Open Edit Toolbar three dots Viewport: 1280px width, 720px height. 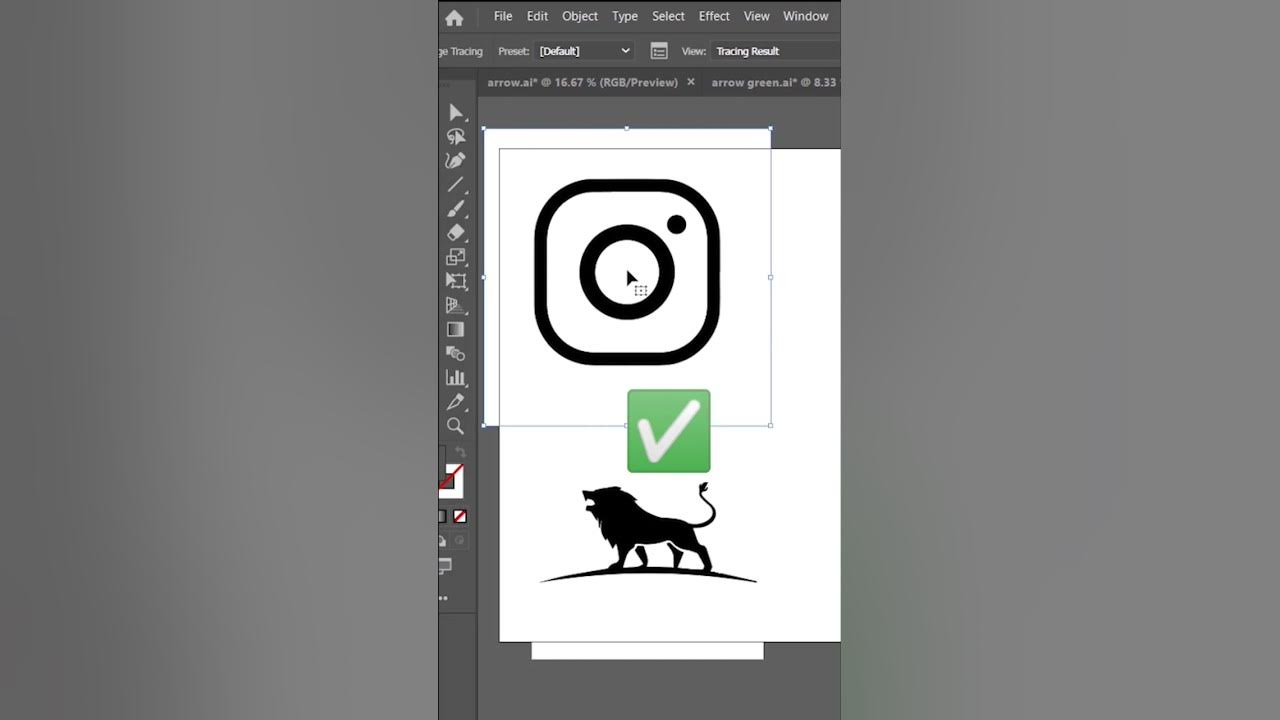pos(443,598)
